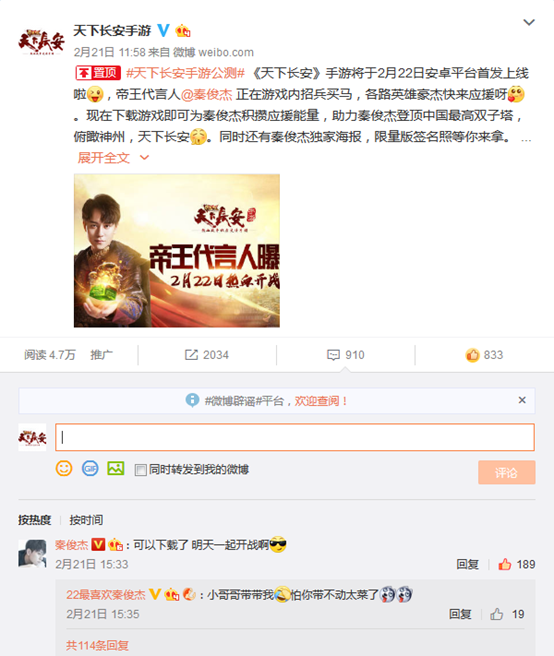The height and width of the screenshot is (656, 554).
Task: Like the post with 833 thumbs-up
Action: (x=484, y=355)
